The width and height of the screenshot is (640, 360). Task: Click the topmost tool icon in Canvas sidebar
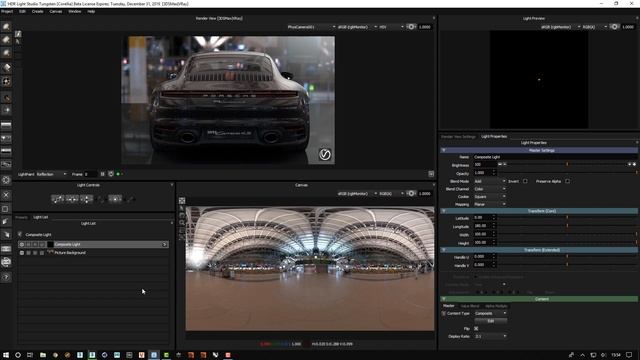tap(182, 200)
